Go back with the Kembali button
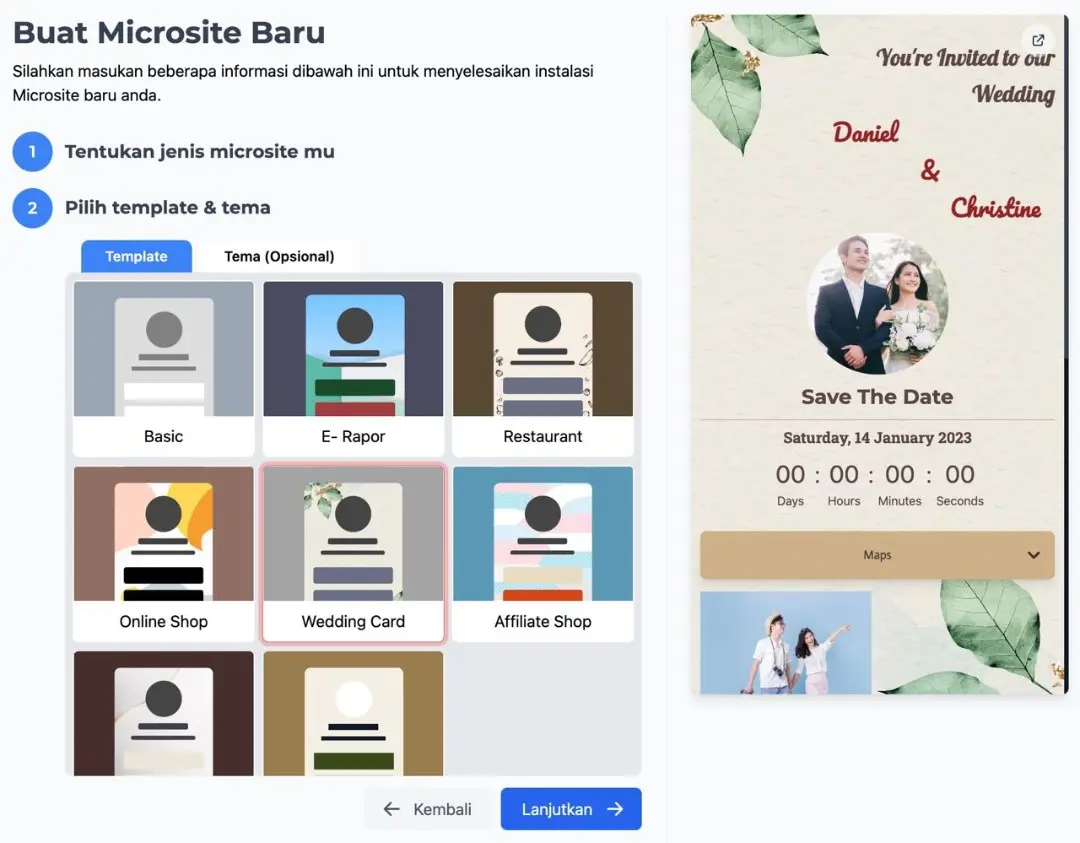Screen dimensions: 1080x843 coord(428,809)
